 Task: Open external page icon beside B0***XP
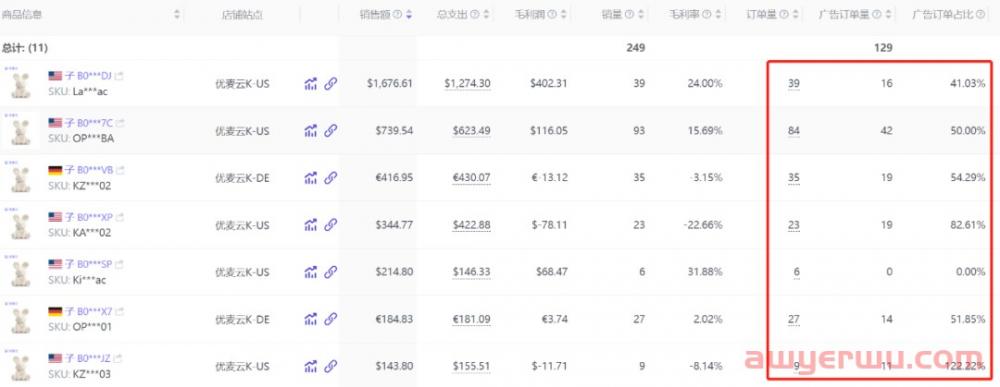pos(120,217)
